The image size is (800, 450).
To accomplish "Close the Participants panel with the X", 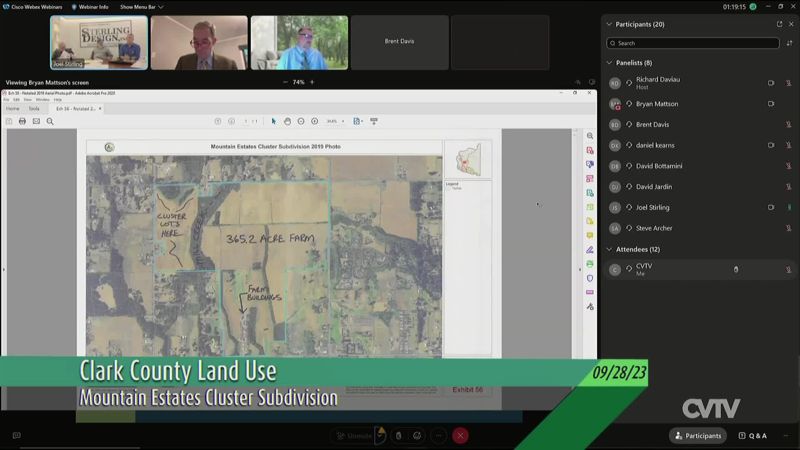I will (791, 24).
